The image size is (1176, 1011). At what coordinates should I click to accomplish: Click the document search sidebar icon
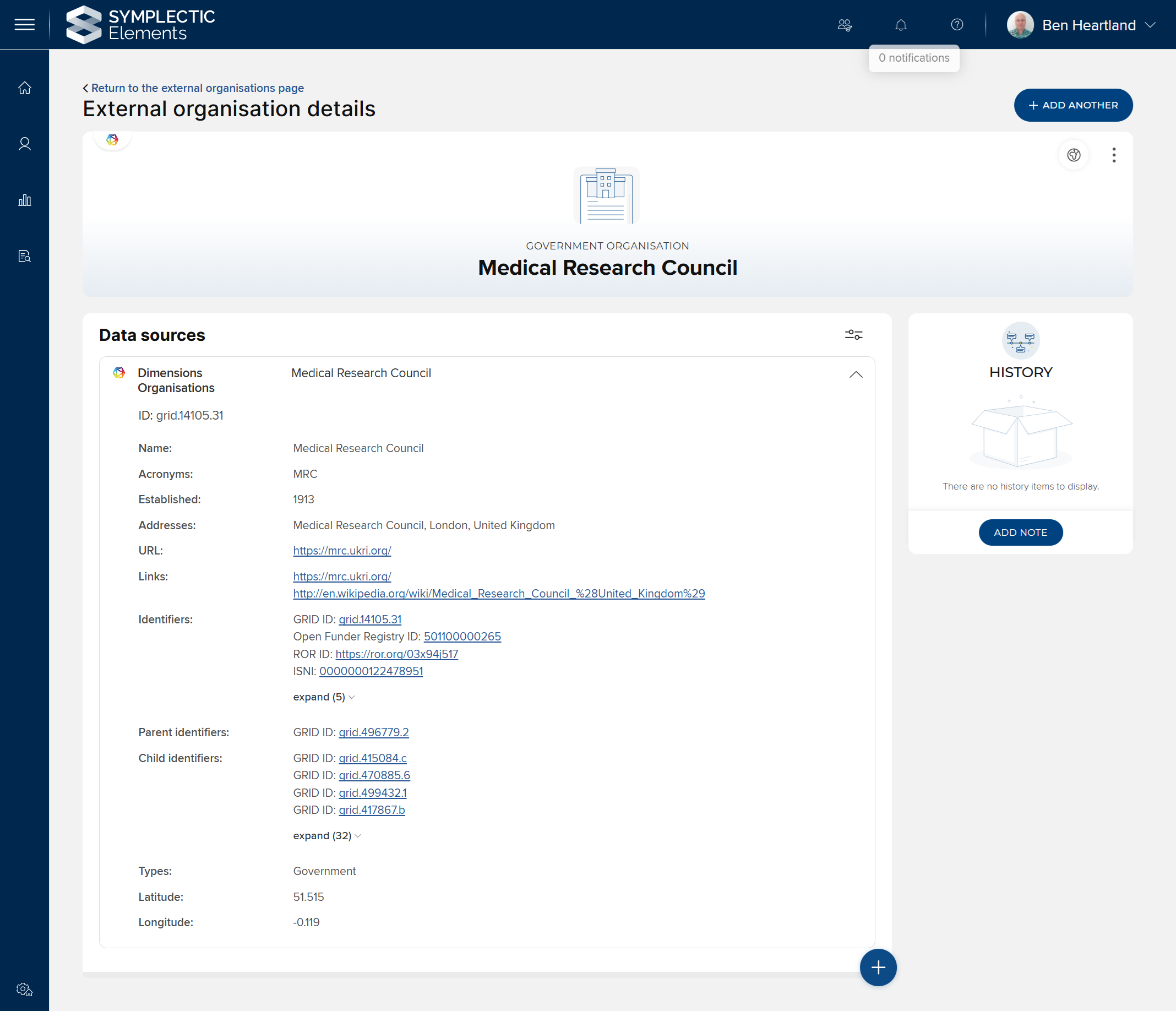[24, 256]
